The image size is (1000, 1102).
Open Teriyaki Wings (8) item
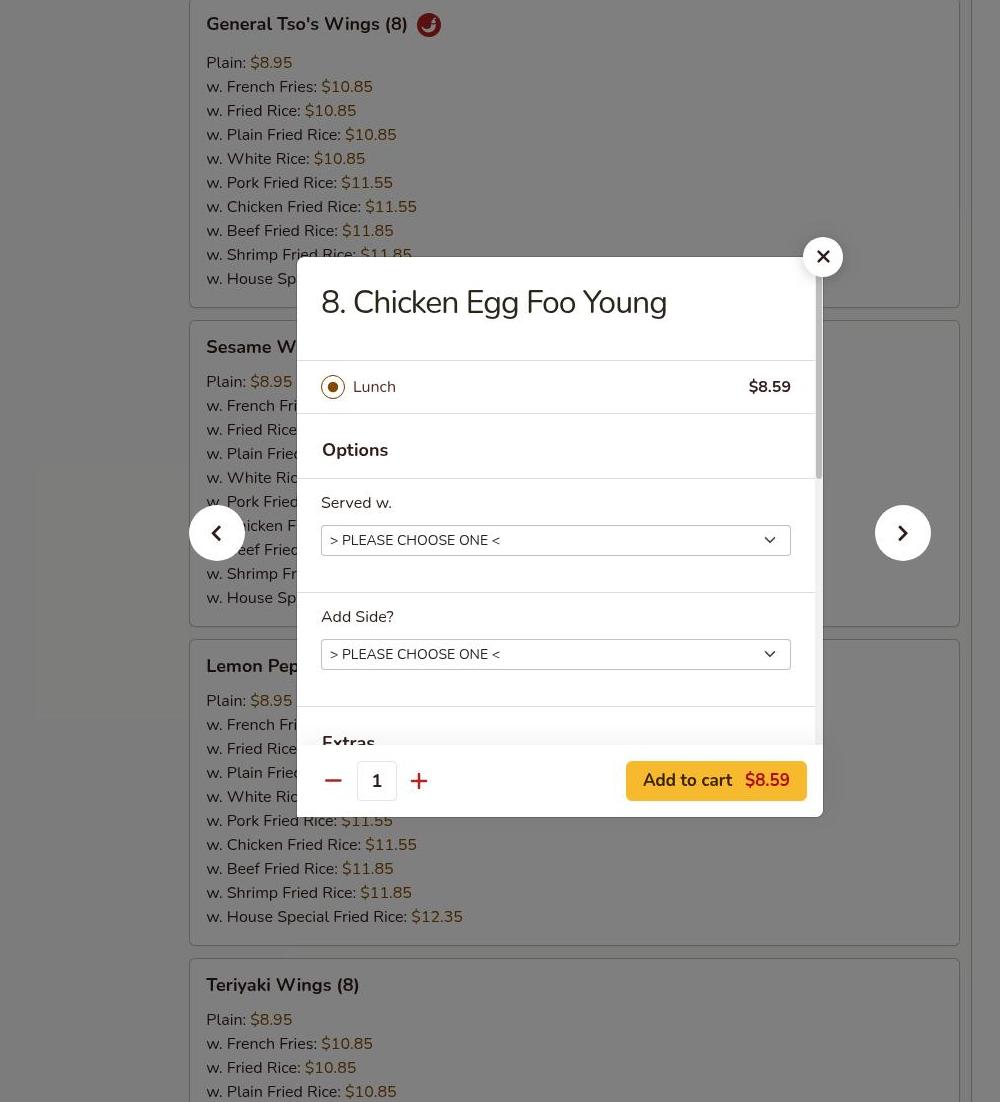282,985
